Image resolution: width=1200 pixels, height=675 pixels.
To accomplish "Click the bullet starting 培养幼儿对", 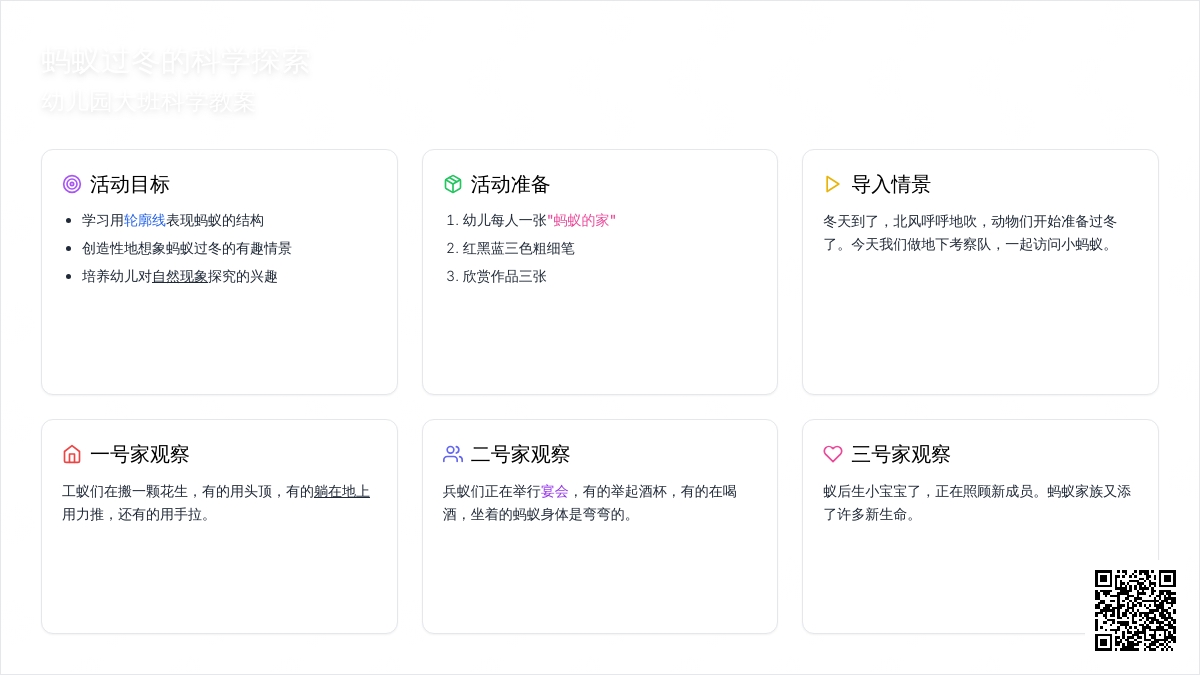I will click(x=180, y=276).
